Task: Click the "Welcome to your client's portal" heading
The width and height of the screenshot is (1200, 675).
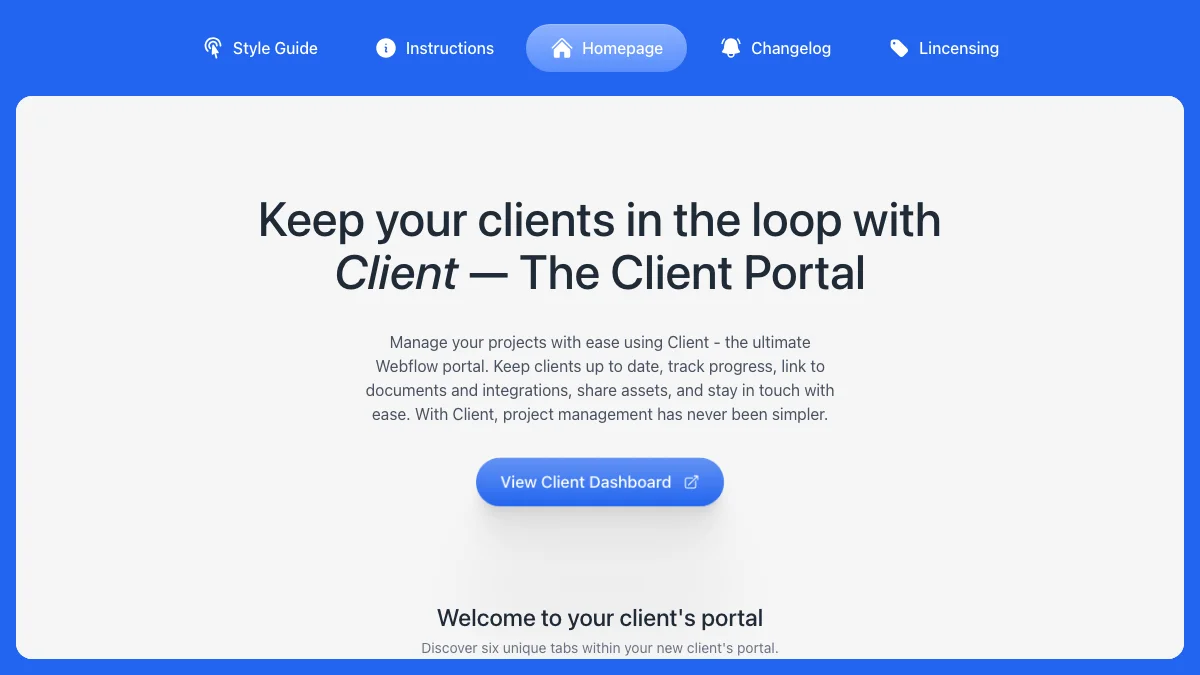Action: 600,618
